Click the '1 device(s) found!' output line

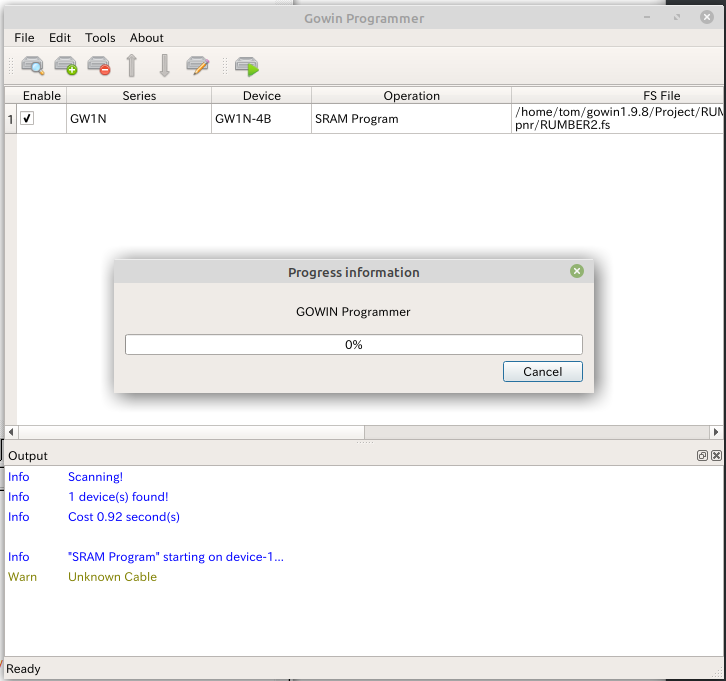118,497
